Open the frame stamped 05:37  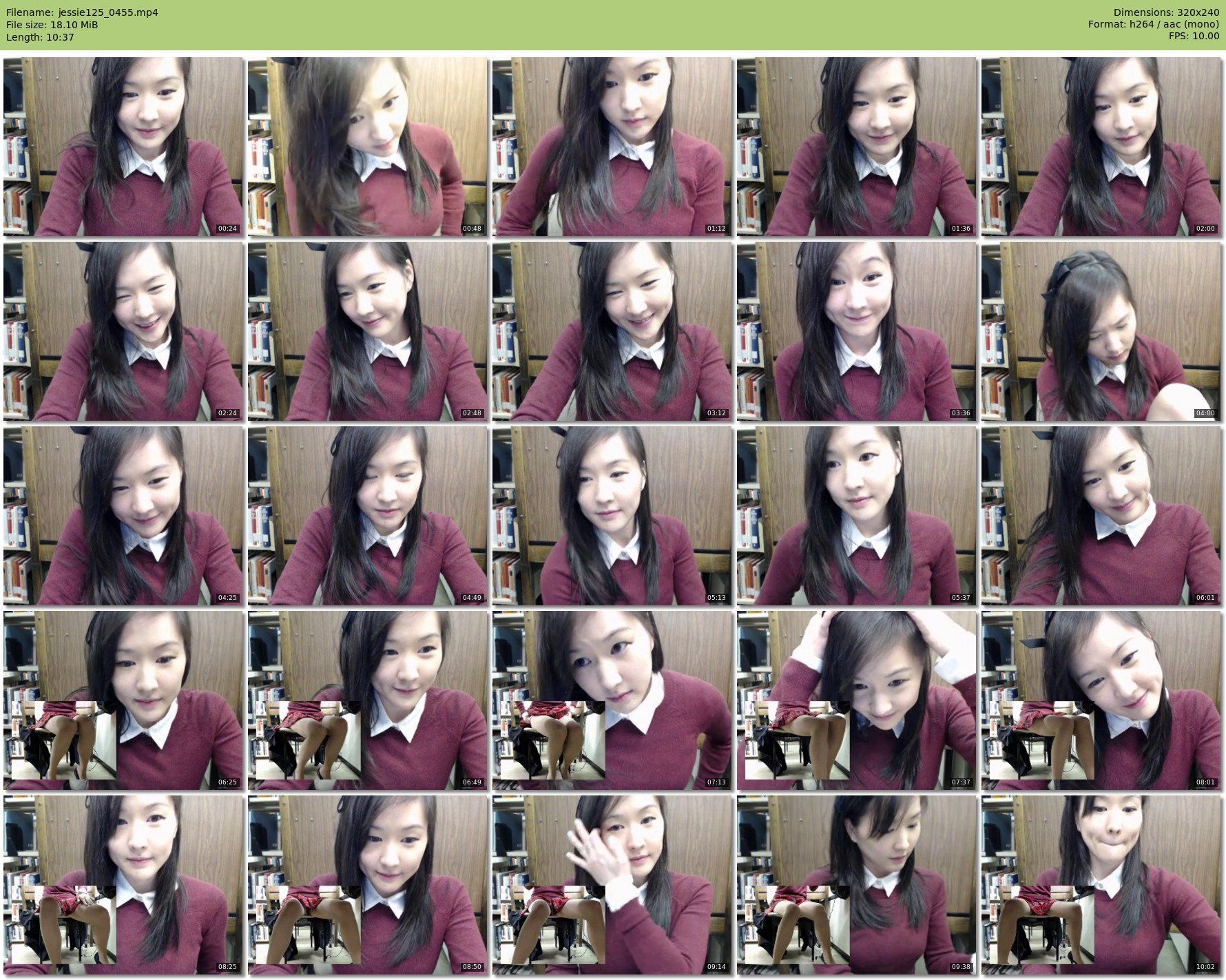point(856,516)
